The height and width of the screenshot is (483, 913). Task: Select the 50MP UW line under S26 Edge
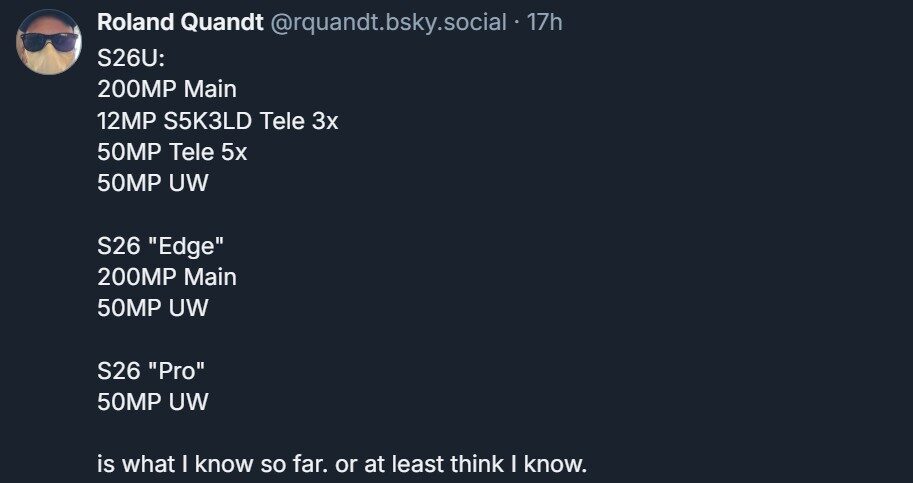[x=153, y=308]
